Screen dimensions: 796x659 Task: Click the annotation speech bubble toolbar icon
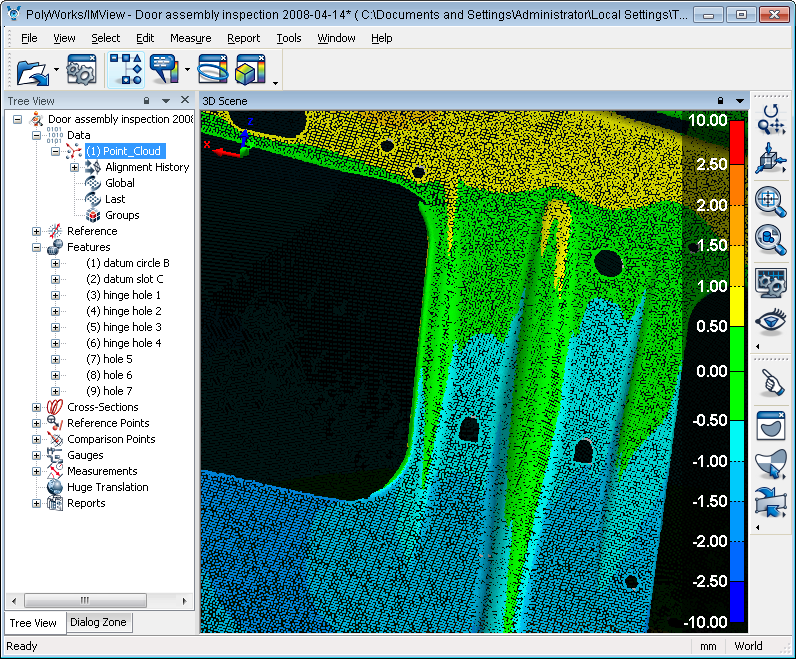(x=164, y=70)
